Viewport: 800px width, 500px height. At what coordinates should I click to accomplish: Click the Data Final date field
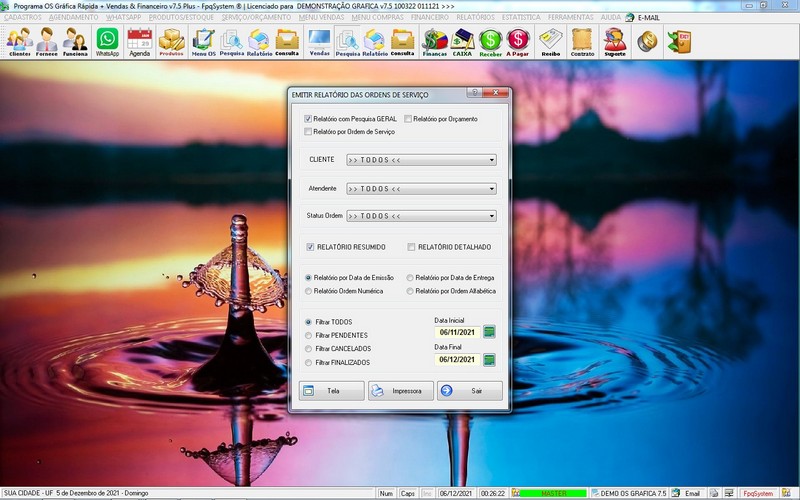tap(456, 360)
